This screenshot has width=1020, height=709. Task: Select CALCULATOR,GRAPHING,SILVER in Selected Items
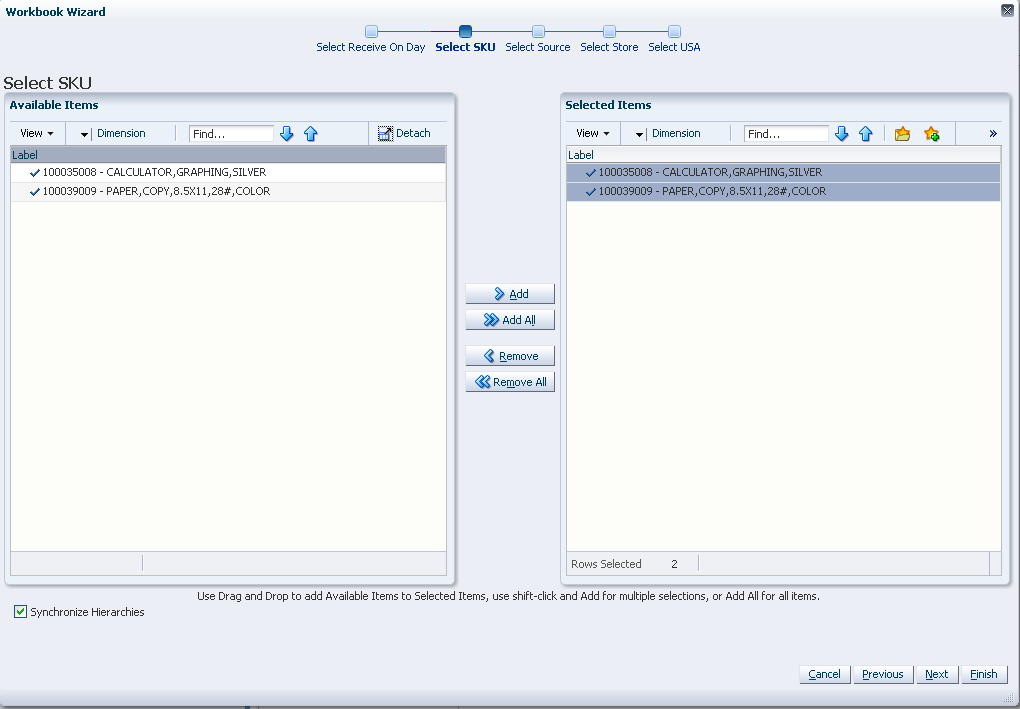783,172
